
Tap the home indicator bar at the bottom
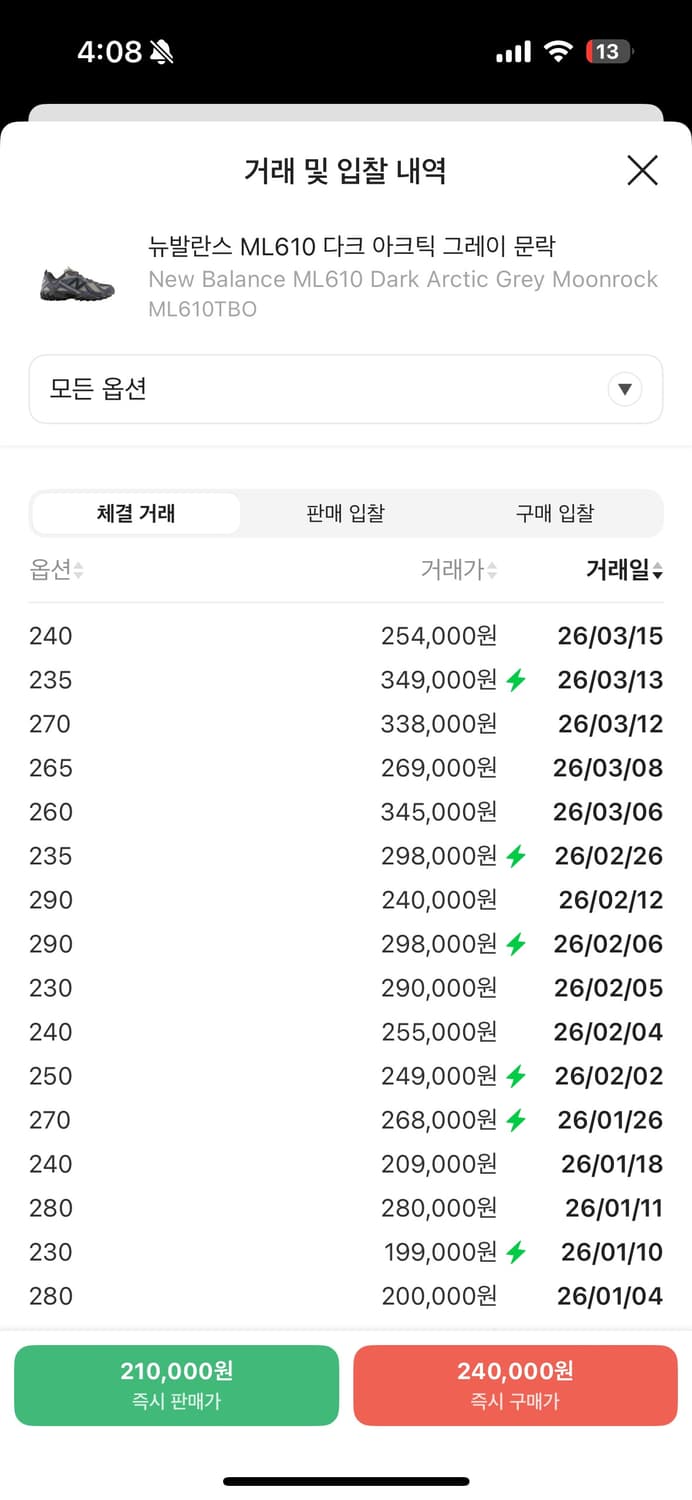346,1478
